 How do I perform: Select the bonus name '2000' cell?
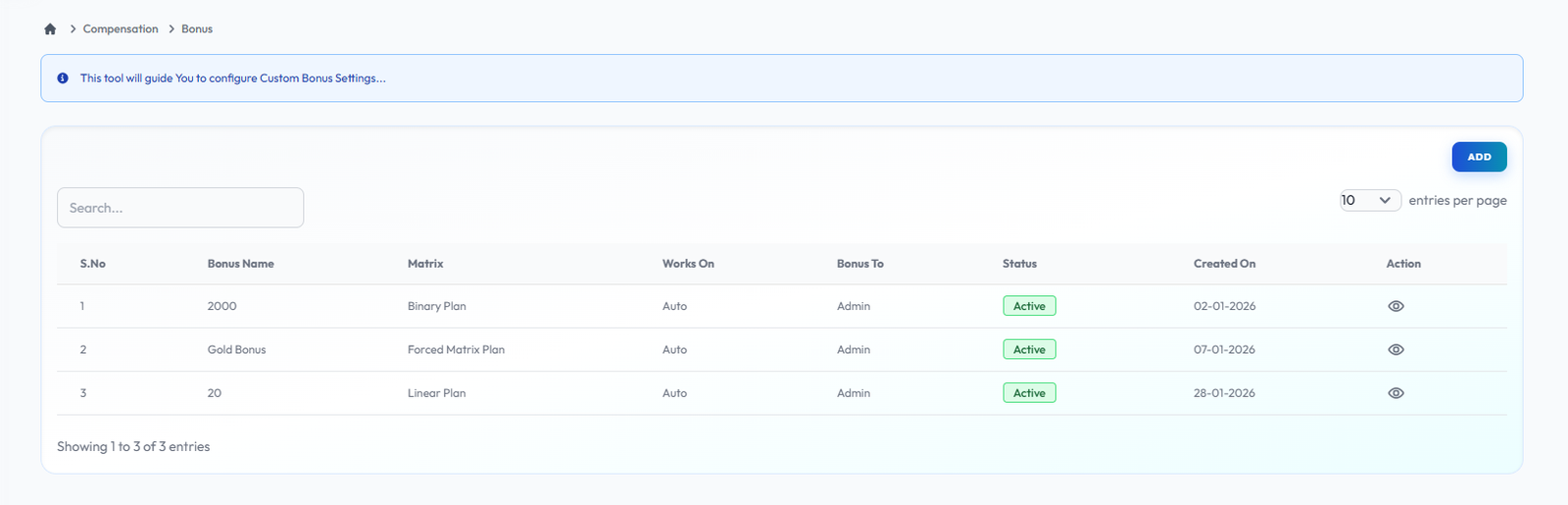(x=222, y=306)
